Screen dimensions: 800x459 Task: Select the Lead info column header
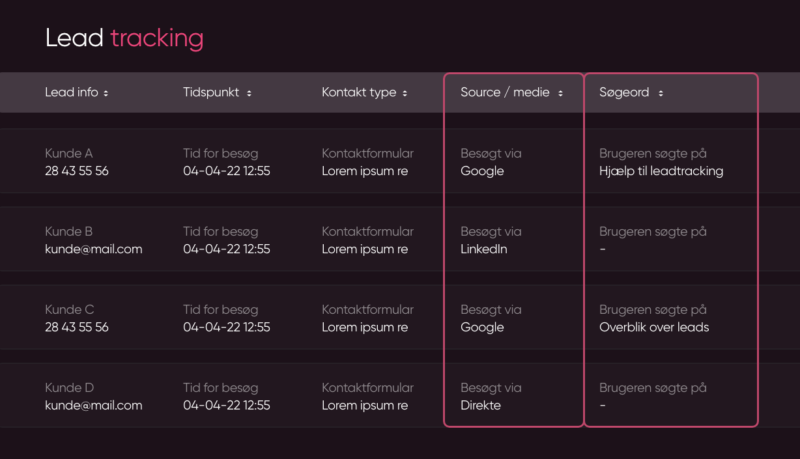(71, 92)
